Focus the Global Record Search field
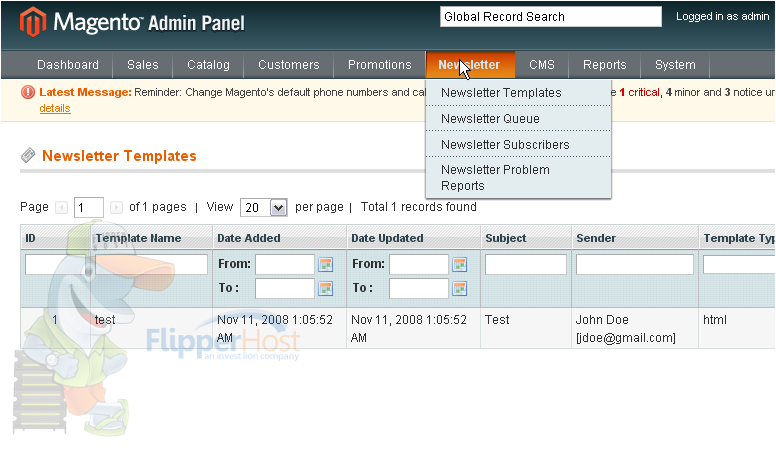Image resolution: width=776 pixels, height=450 pixels. [550, 17]
